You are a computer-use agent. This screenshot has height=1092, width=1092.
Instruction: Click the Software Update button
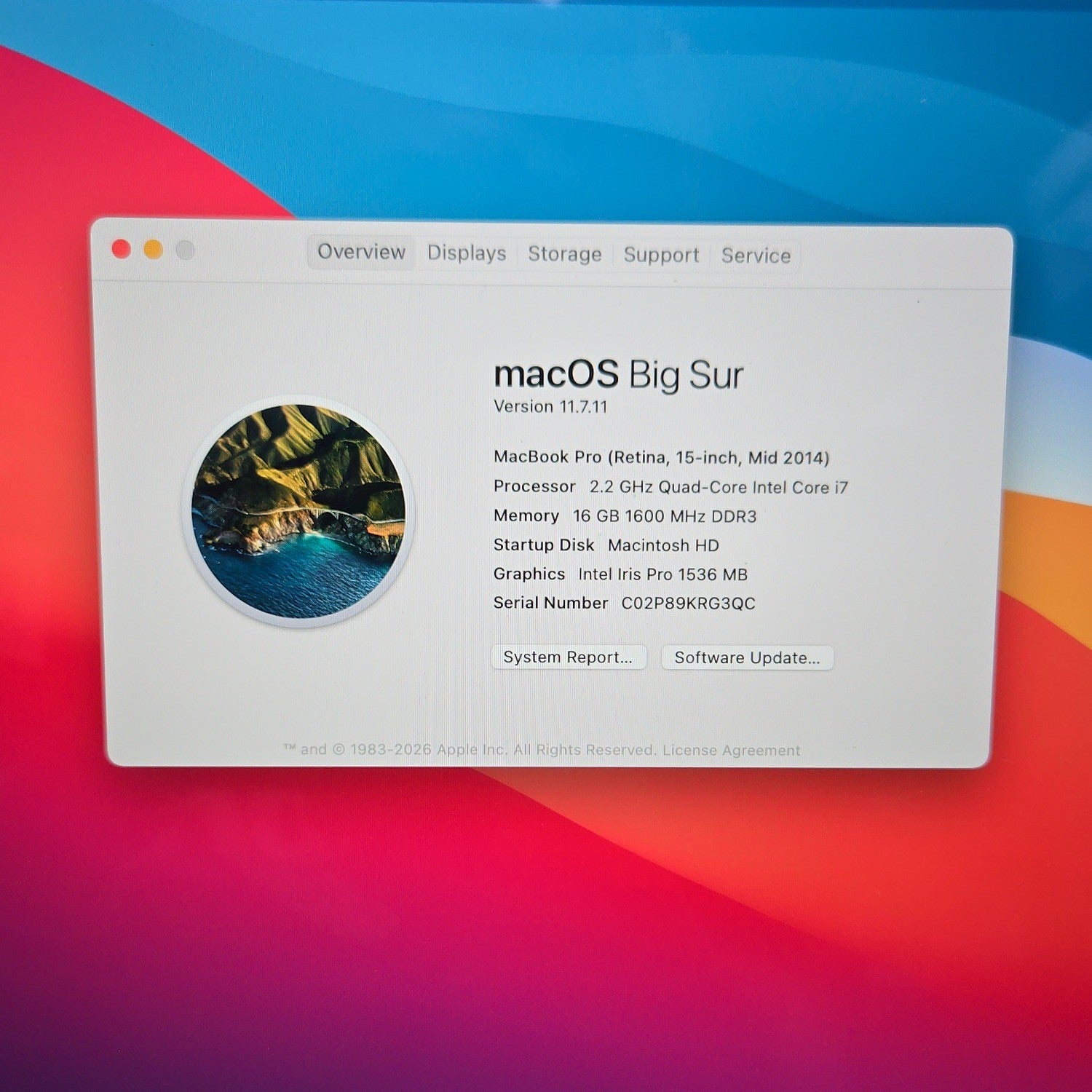(747, 657)
